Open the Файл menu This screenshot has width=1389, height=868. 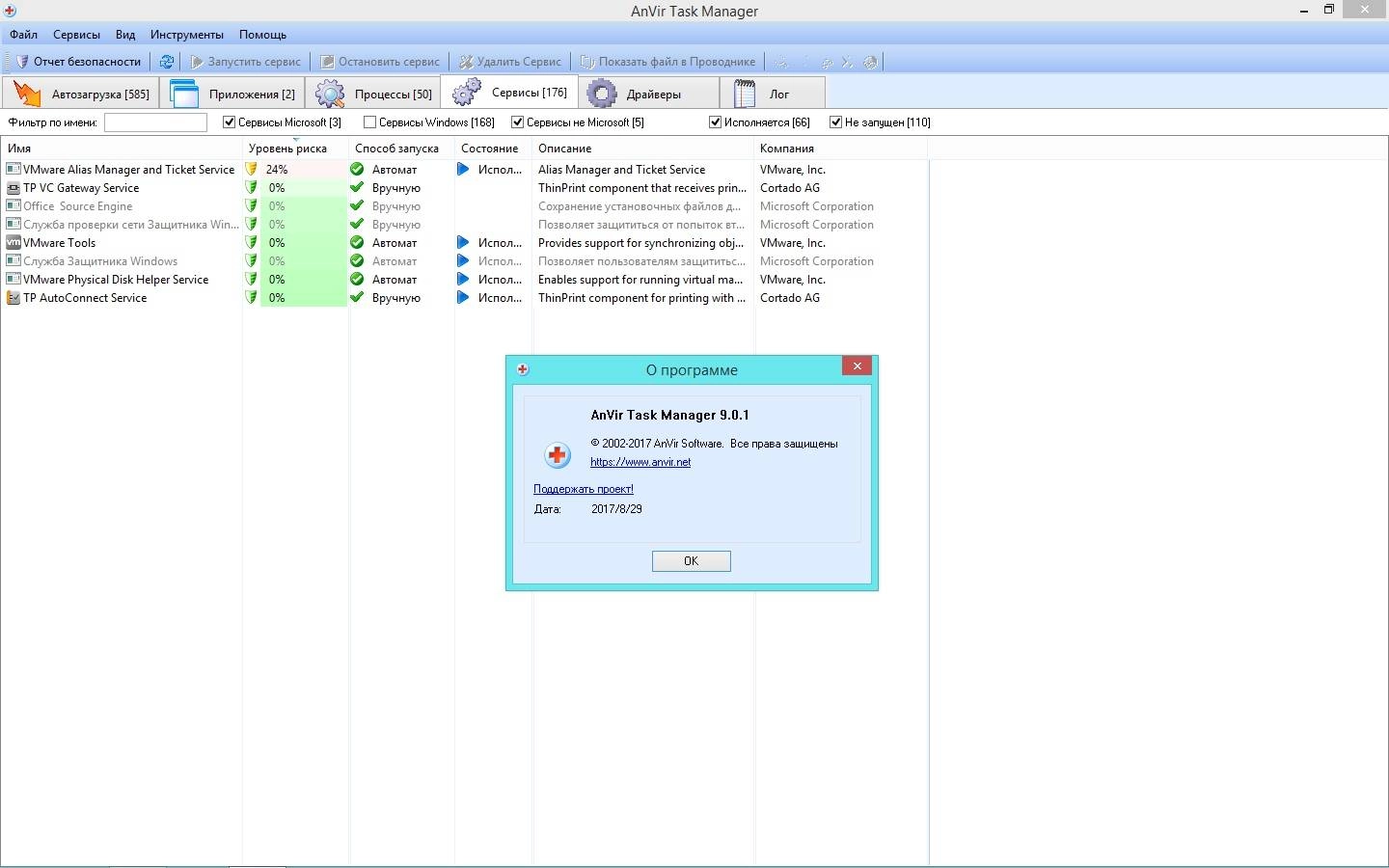24,34
